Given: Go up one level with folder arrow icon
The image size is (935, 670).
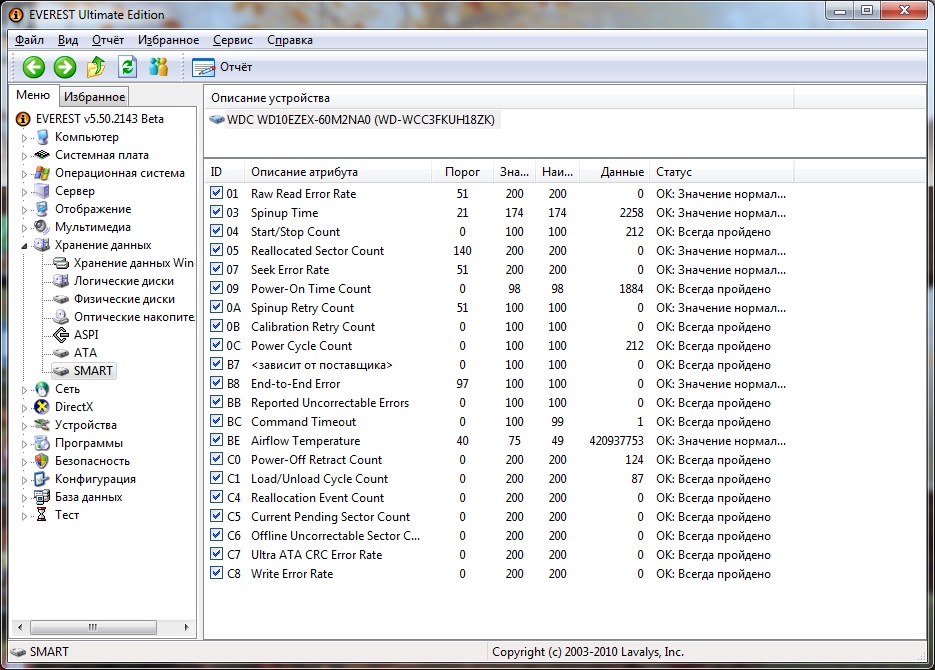Looking at the screenshot, I should click(96, 67).
